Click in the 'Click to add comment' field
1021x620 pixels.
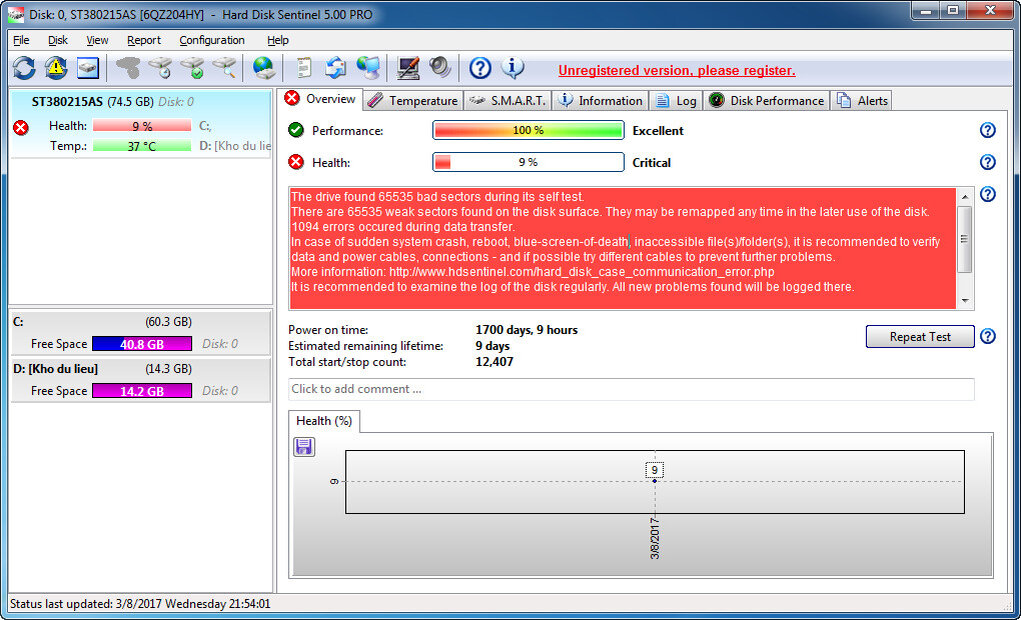pyautogui.click(x=631, y=389)
